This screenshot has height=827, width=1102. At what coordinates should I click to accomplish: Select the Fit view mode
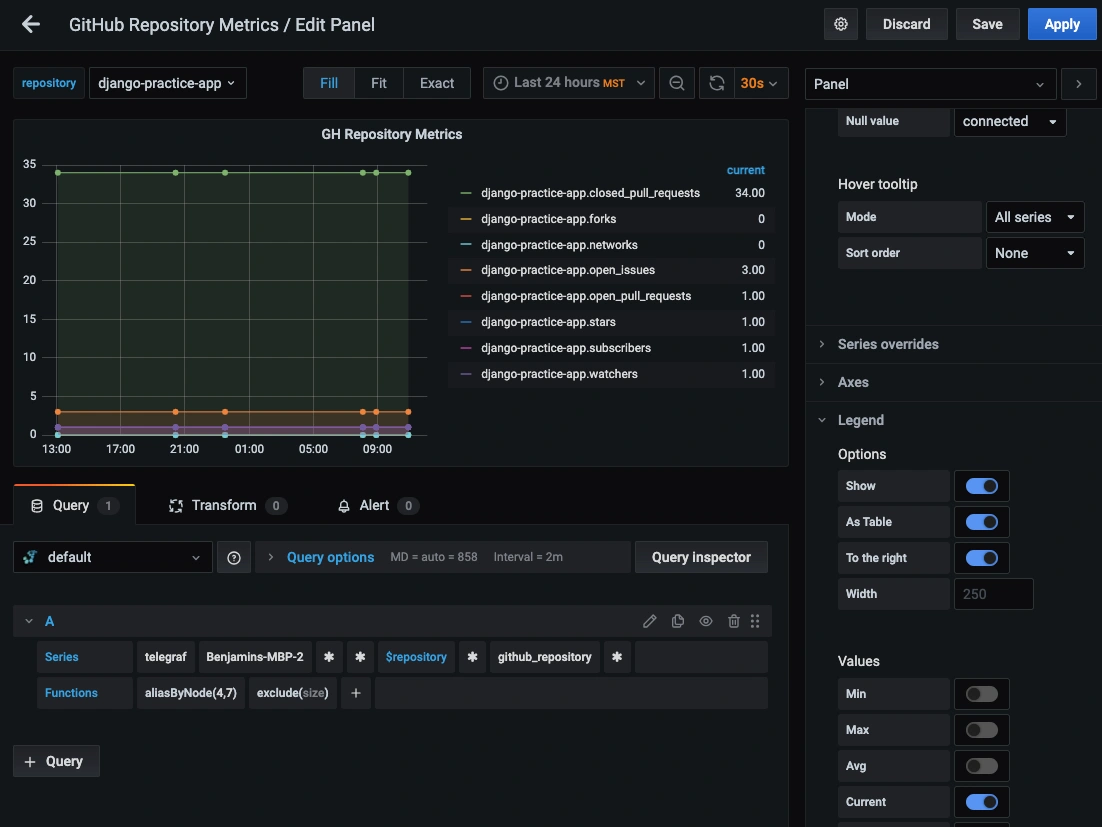(379, 83)
